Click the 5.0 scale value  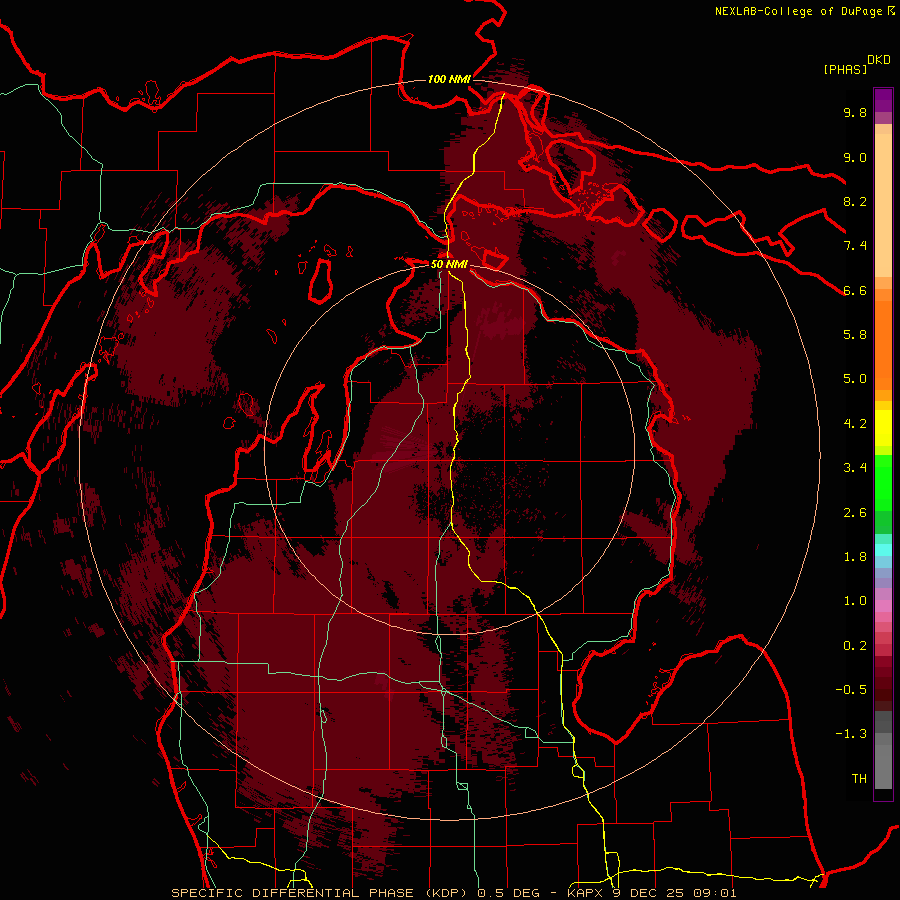point(855,379)
